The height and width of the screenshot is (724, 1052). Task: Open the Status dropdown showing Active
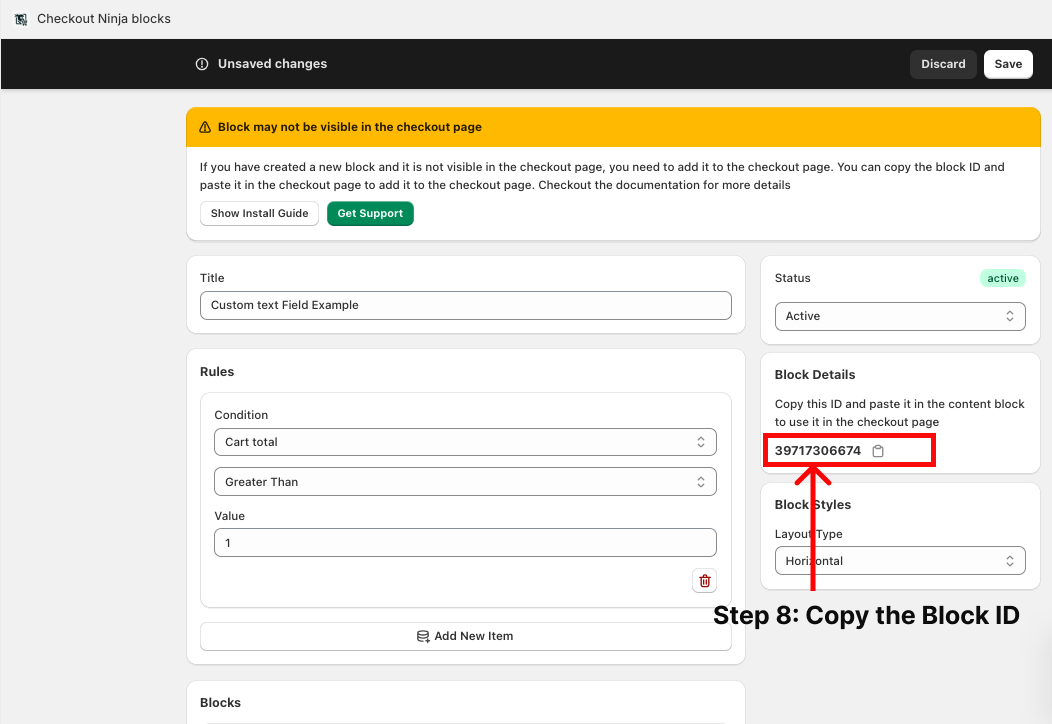tap(899, 316)
